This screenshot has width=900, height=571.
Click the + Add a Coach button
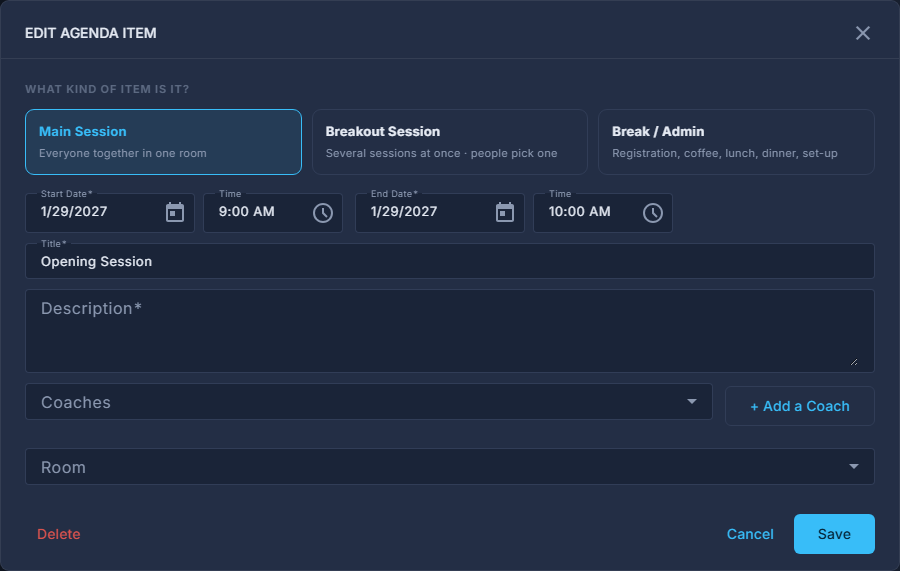[800, 406]
